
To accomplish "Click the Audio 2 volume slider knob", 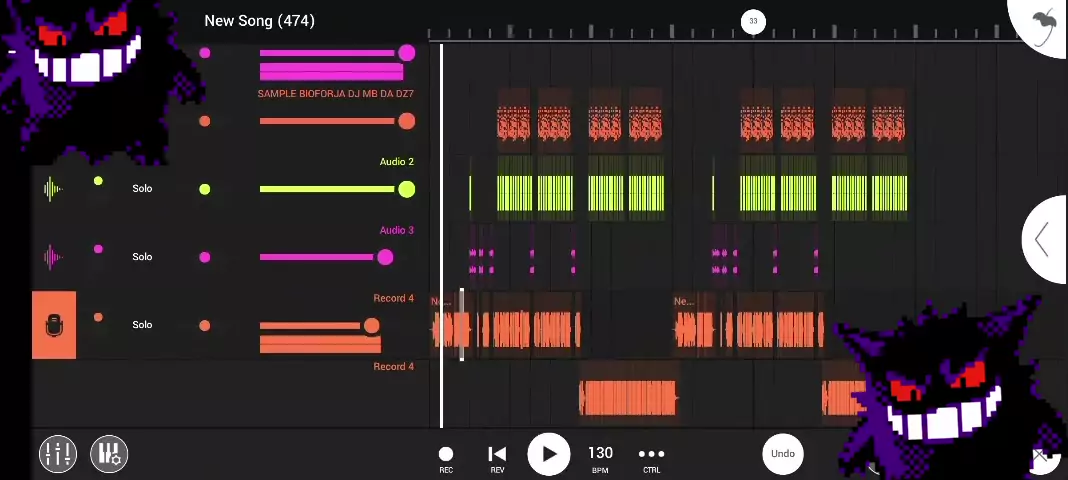I will [406, 189].
